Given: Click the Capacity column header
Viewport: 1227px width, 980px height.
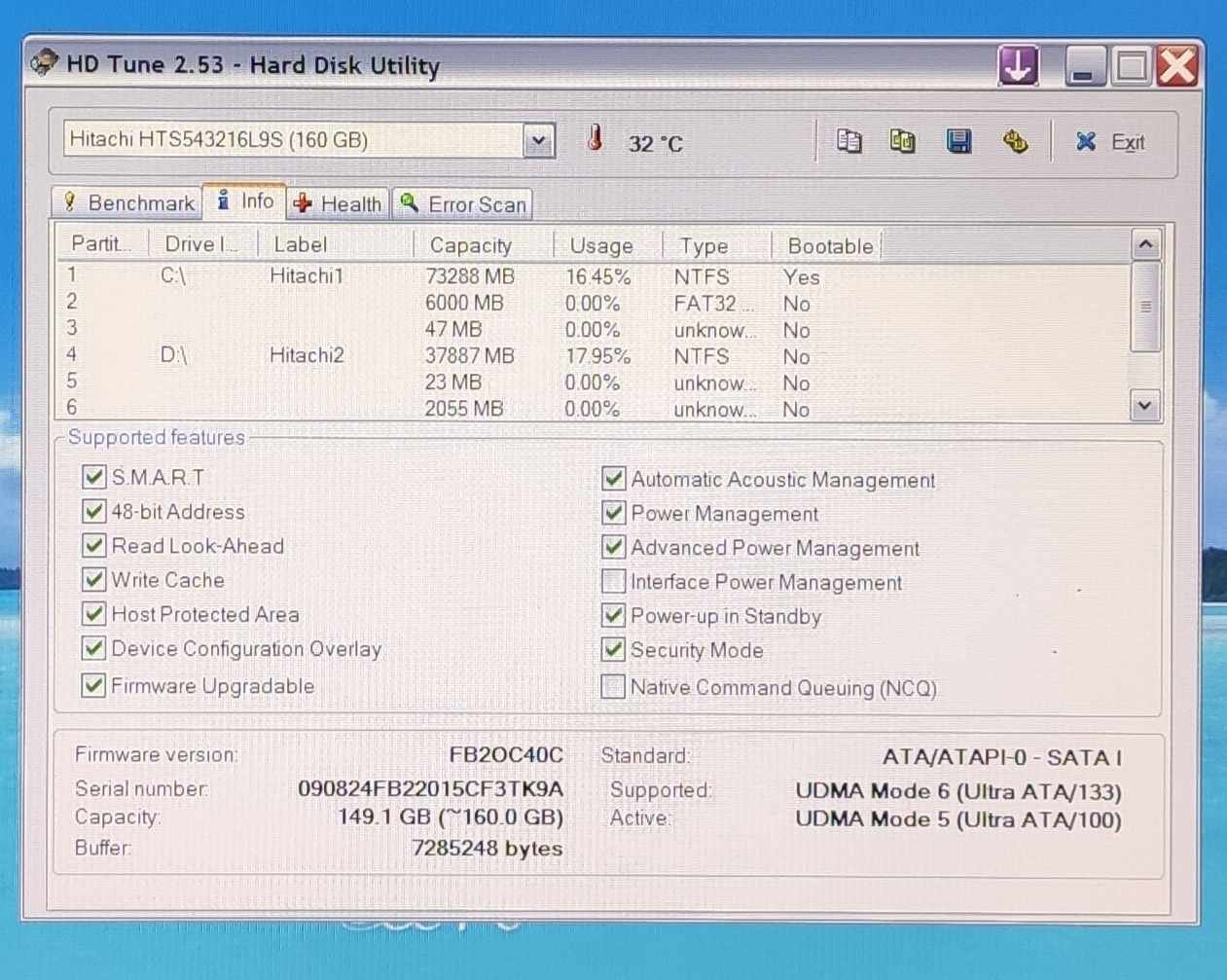Looking at the screenshot, I should coord(471,245).
